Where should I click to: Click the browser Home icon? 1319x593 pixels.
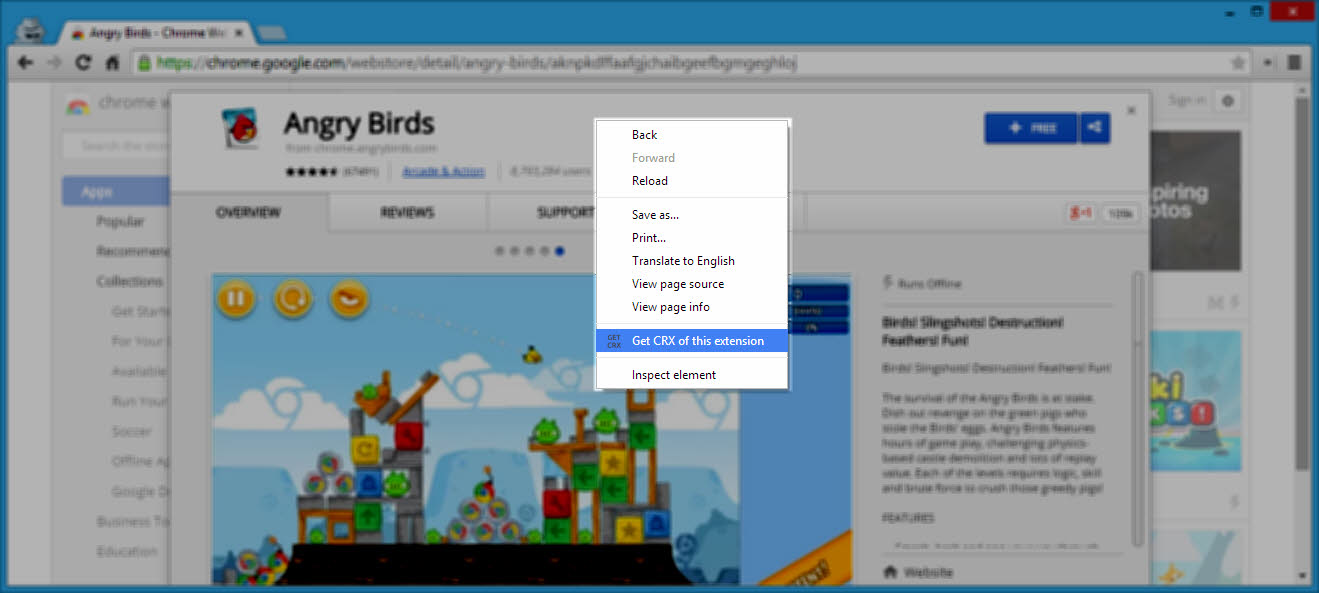tap(113, 61)
